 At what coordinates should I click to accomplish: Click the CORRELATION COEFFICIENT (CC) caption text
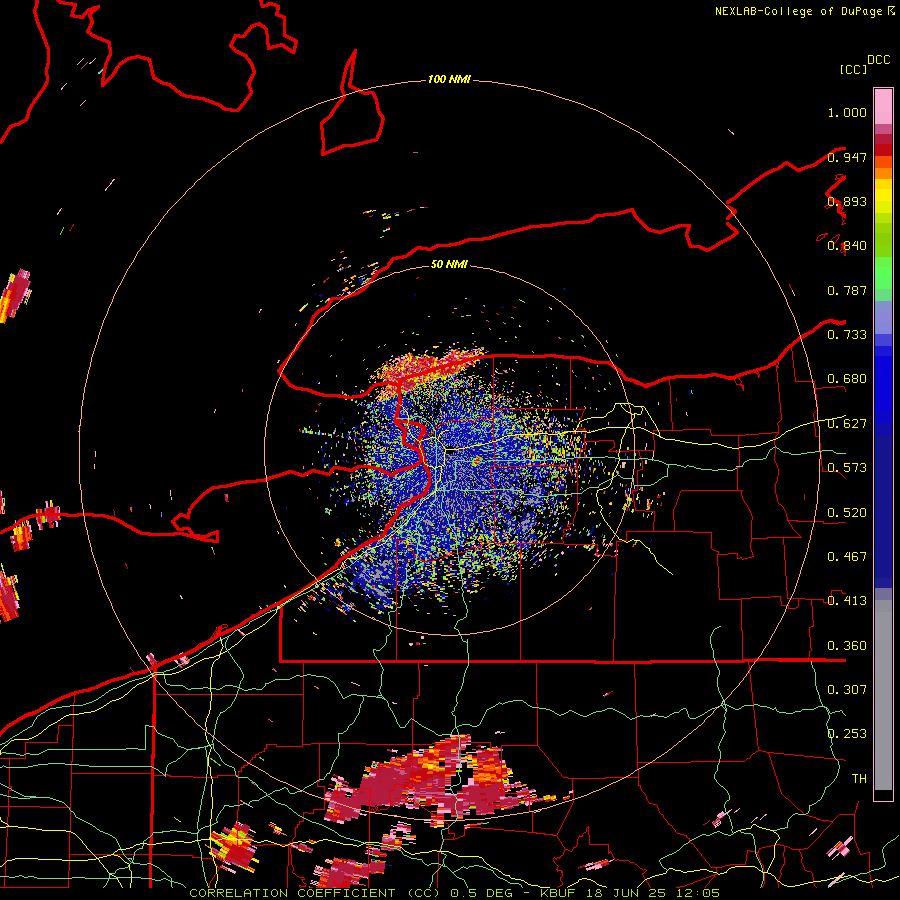coord(315,893)
